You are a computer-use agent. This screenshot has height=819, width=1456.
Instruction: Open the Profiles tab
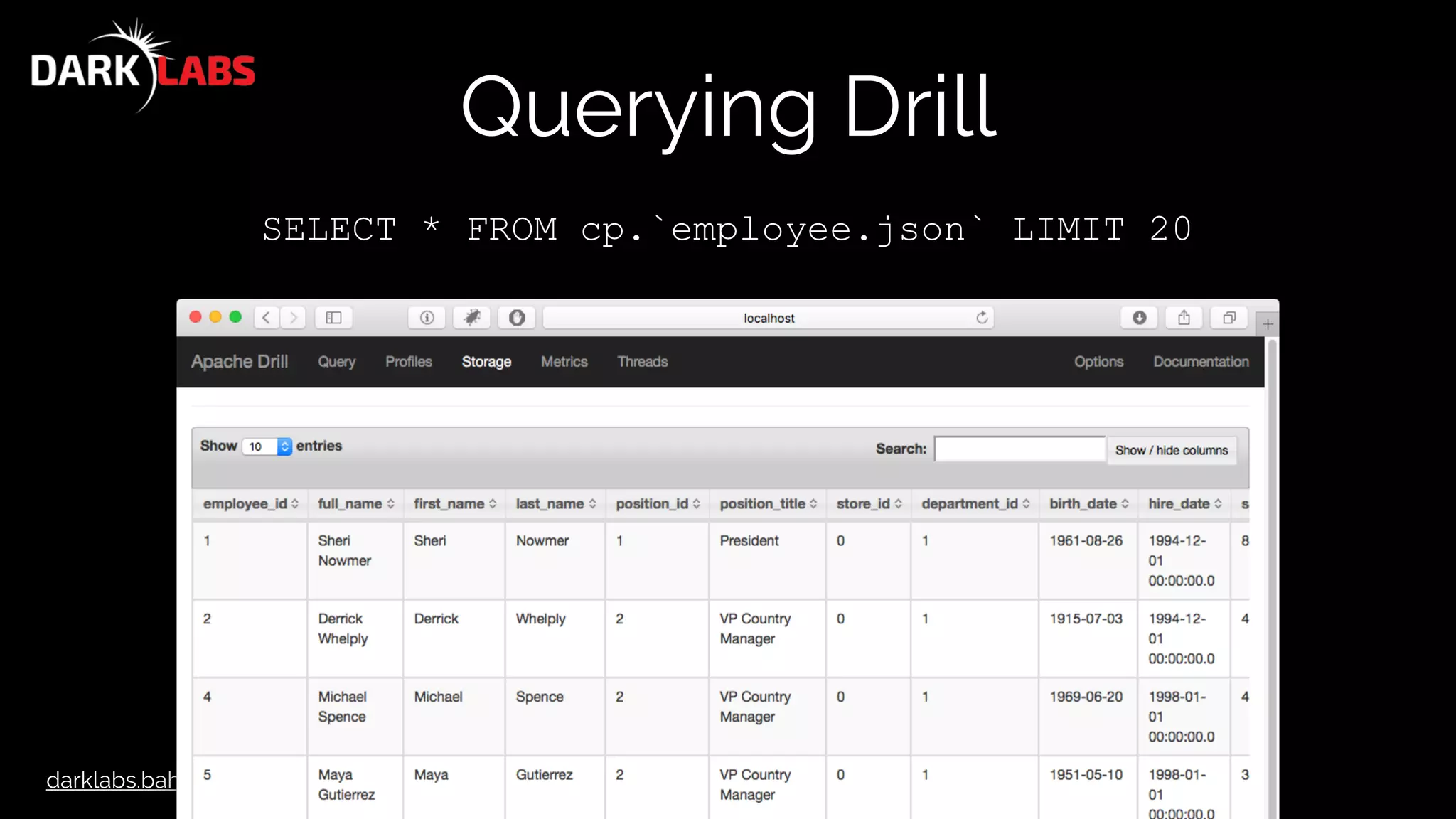(x=409, y=362)
